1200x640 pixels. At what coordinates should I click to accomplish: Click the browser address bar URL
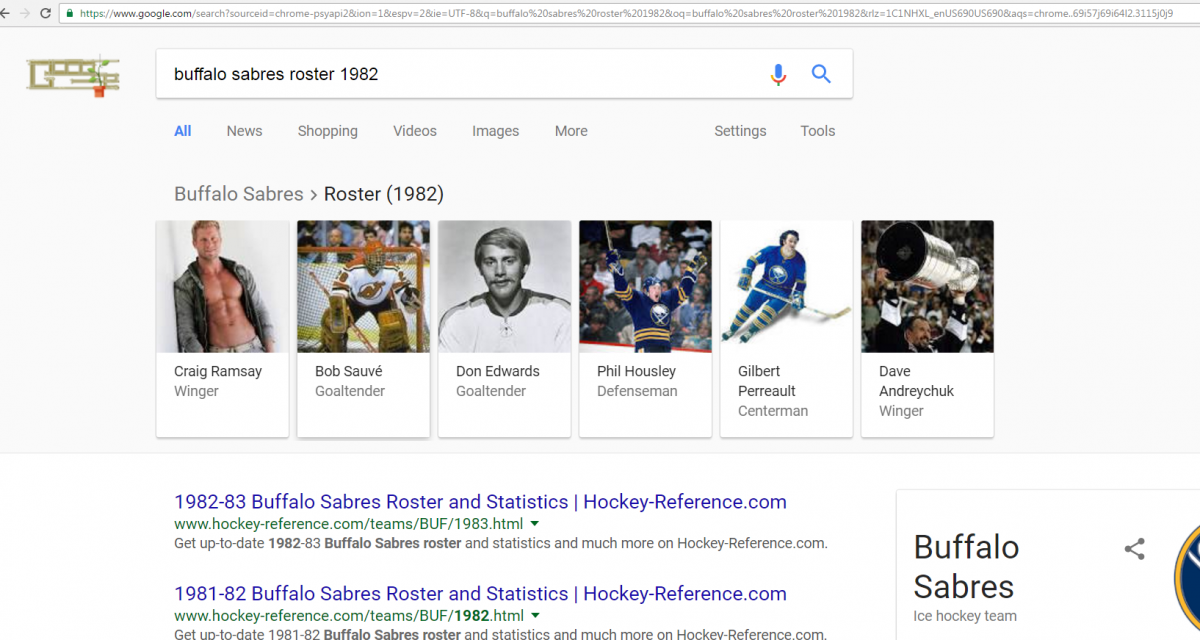626,14
